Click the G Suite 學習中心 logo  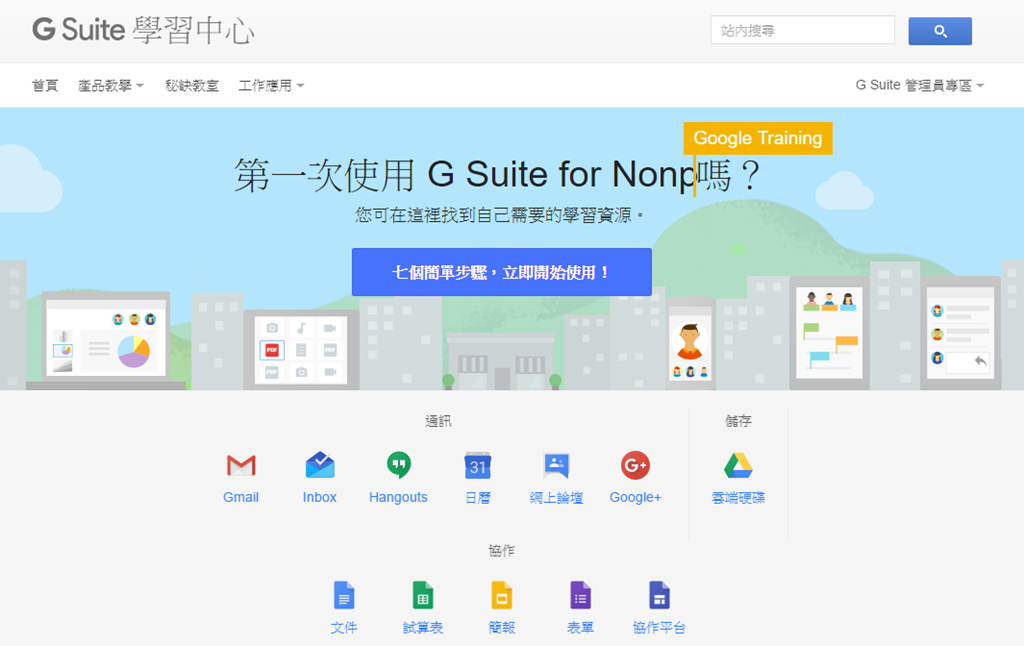pyautogui.click(x=143, y=30)
